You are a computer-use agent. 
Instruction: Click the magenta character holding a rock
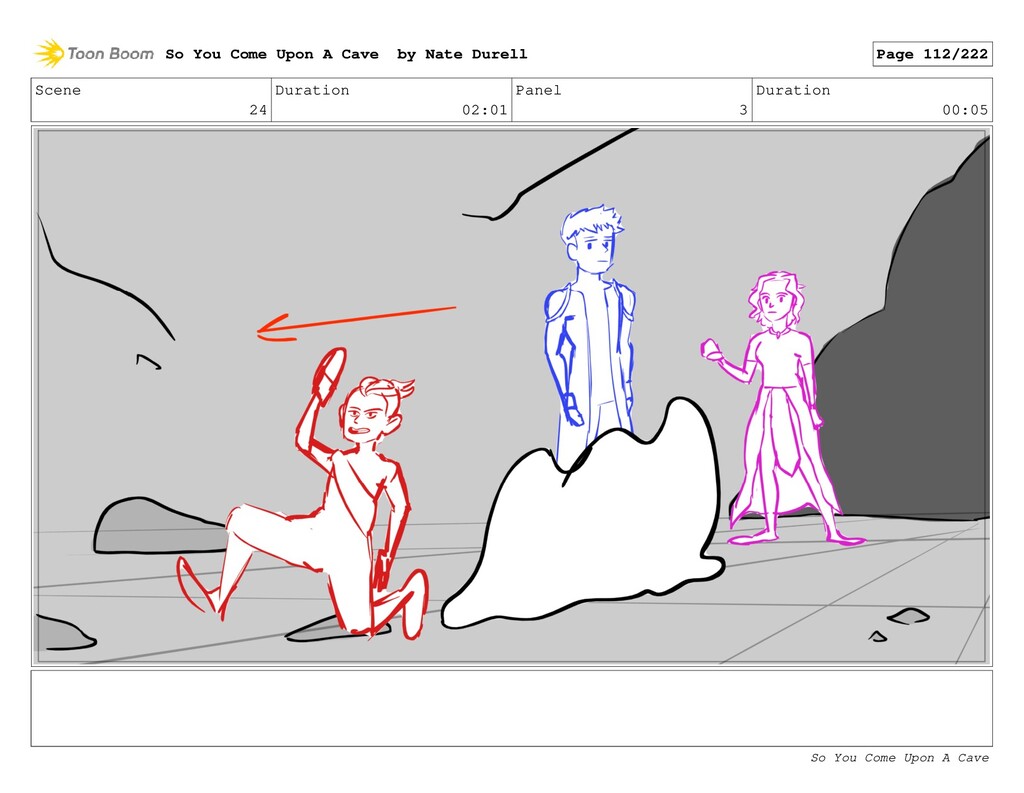[x=780, y=408]
